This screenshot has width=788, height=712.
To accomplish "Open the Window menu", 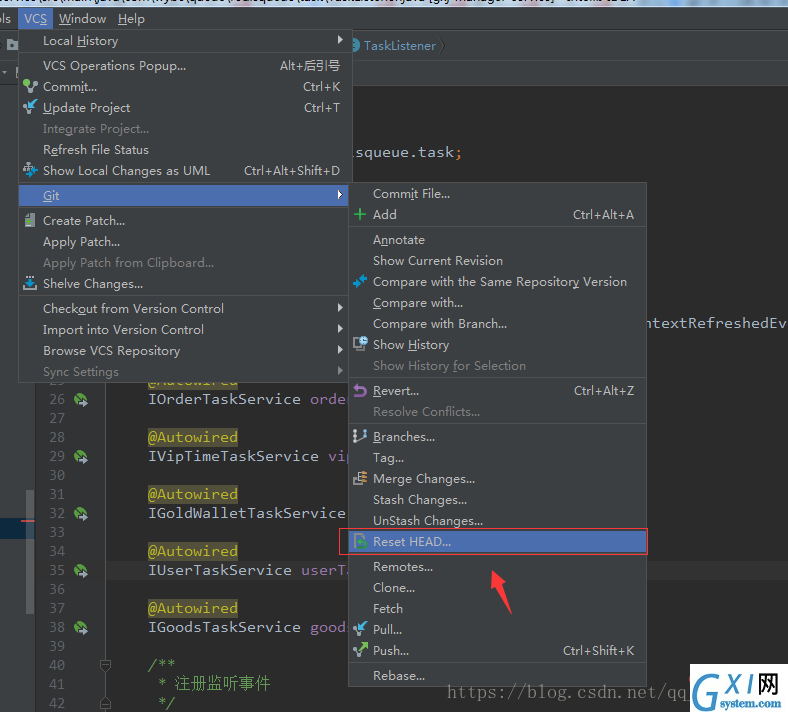I will point(82,19).
